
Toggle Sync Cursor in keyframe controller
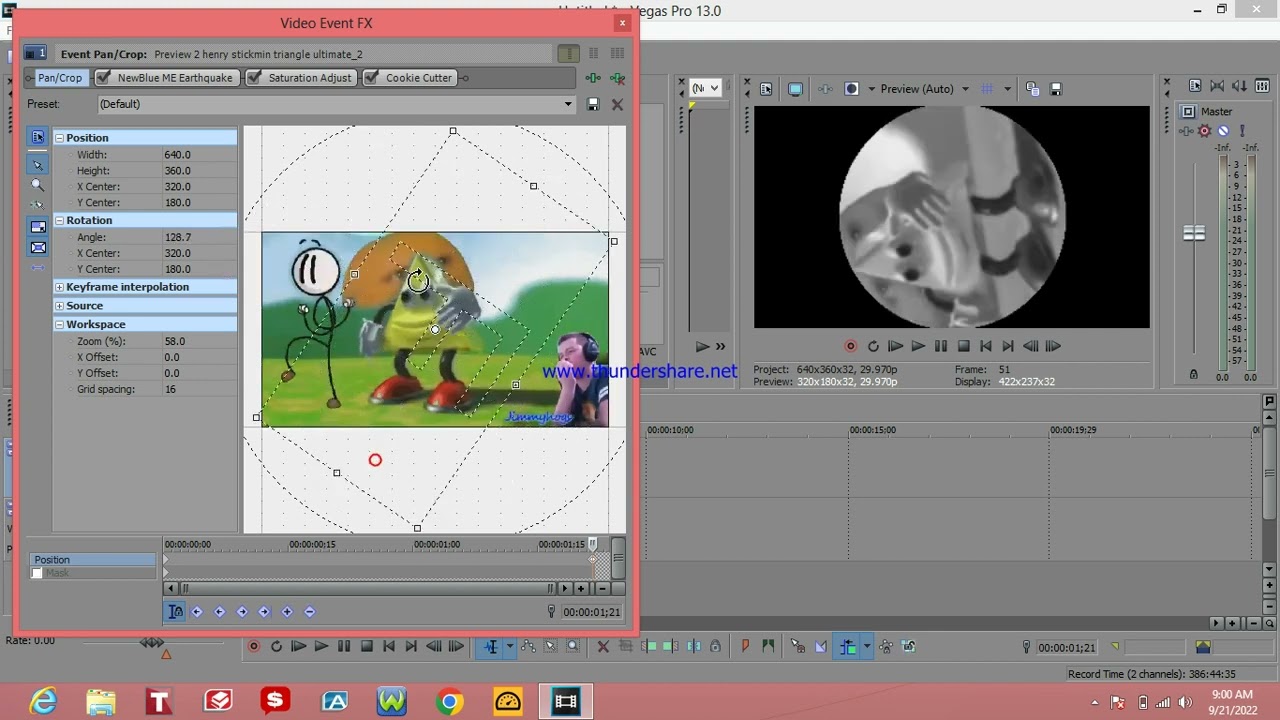coord(176,612)
